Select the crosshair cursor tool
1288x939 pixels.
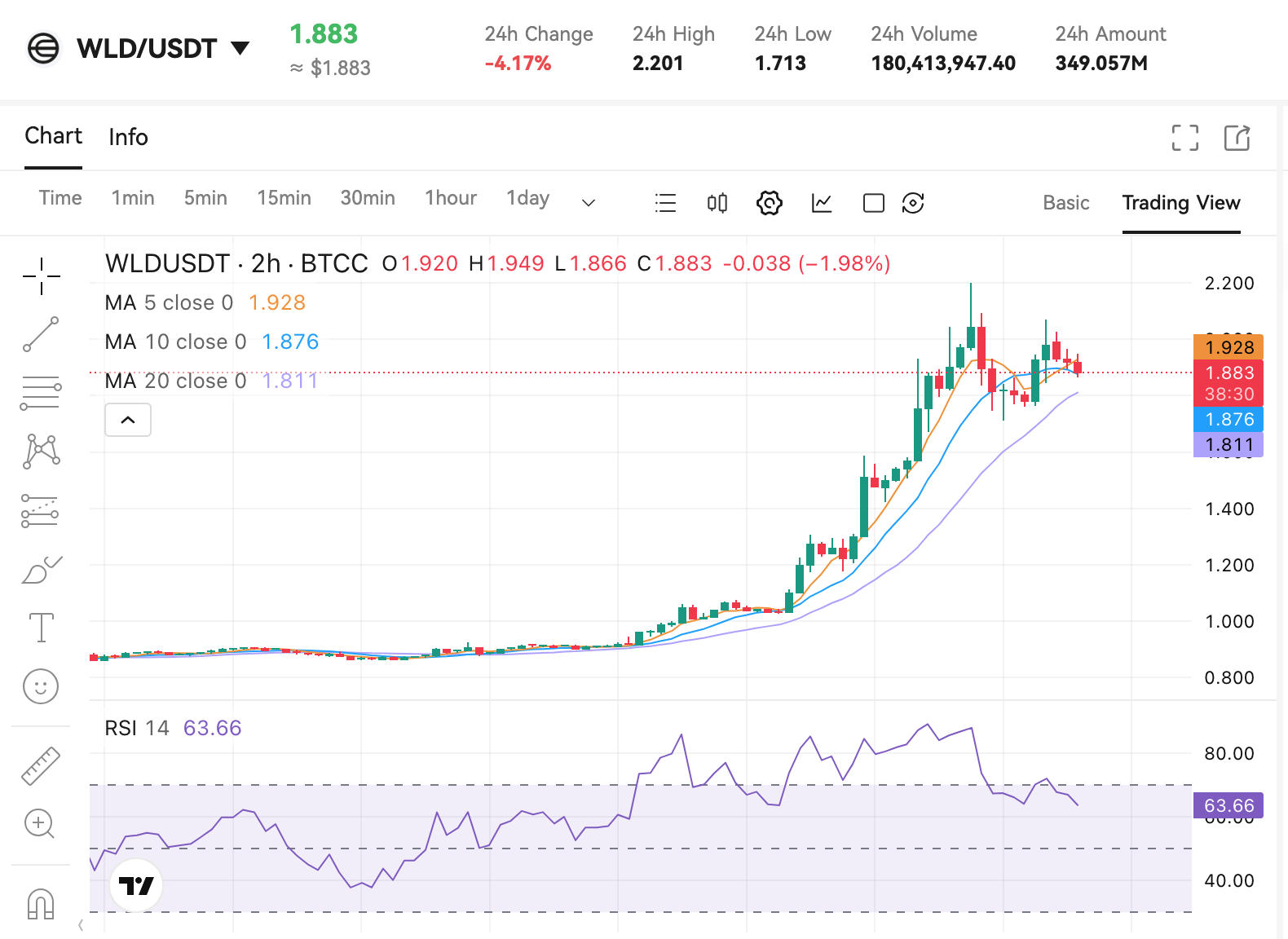point(41,276)
